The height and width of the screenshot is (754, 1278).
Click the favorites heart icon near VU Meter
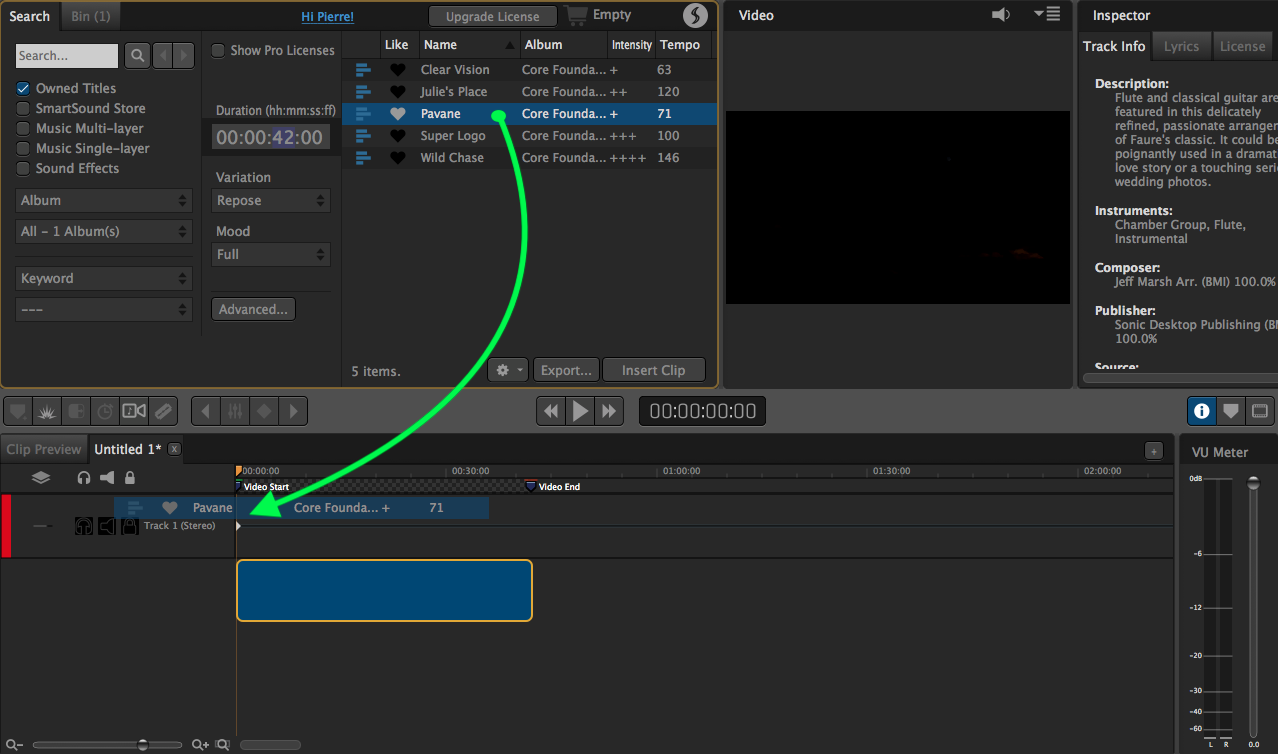pos(1231,411)
